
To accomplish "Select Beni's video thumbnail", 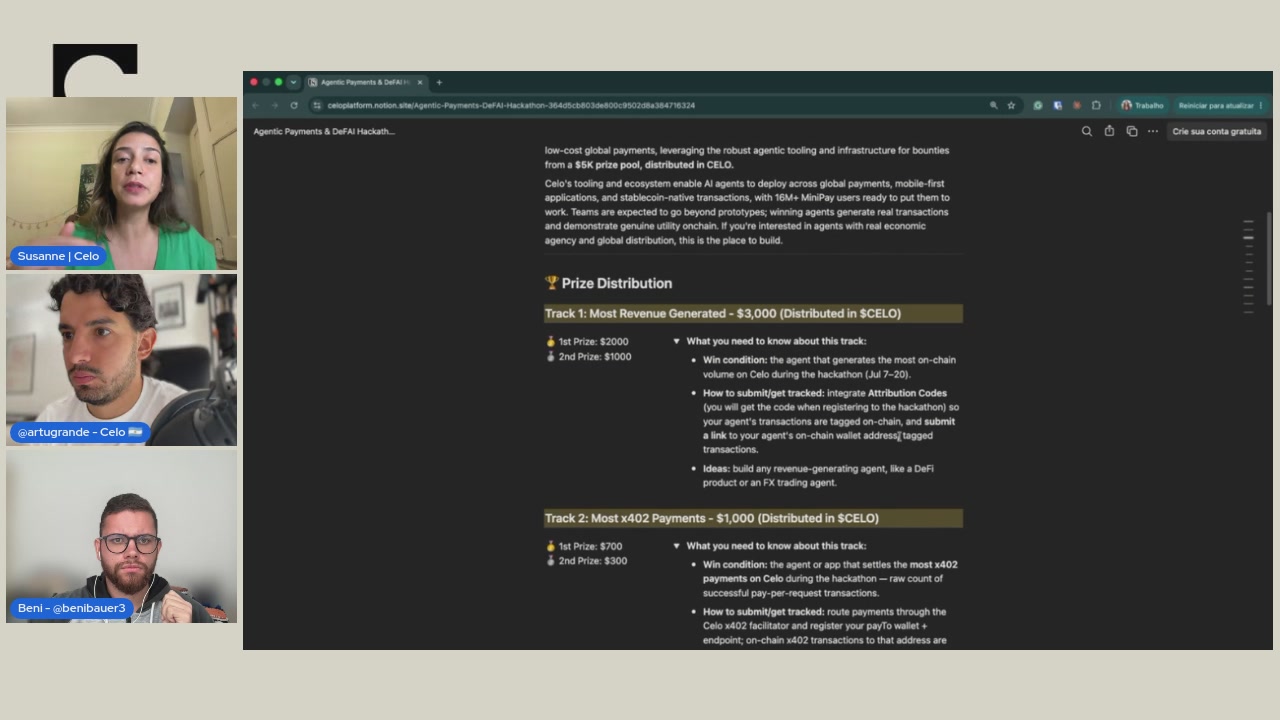I will pos(122,537).
